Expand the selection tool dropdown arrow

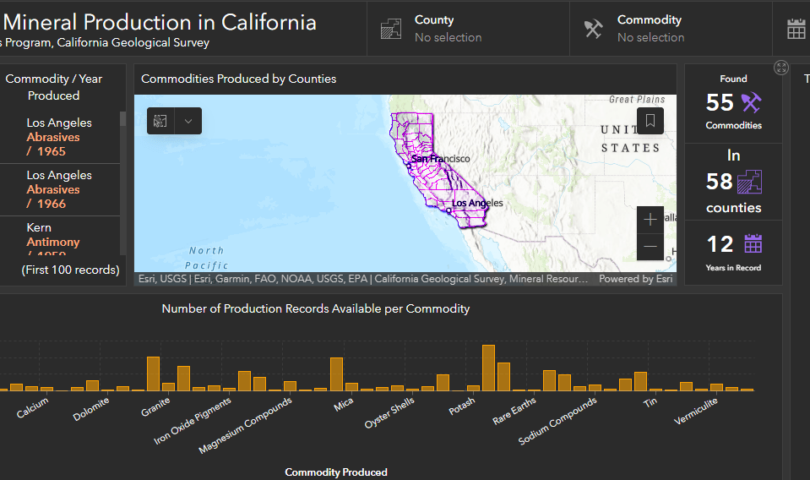pyautogui.click(x=188, y=121)
